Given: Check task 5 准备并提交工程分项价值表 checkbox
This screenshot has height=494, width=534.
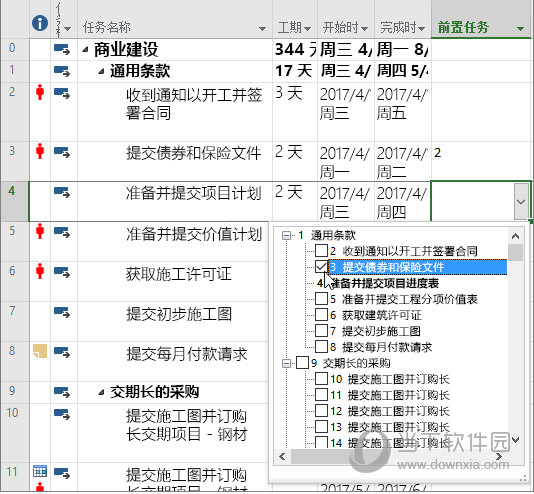Looking at the screenshot, I should 321,299.
